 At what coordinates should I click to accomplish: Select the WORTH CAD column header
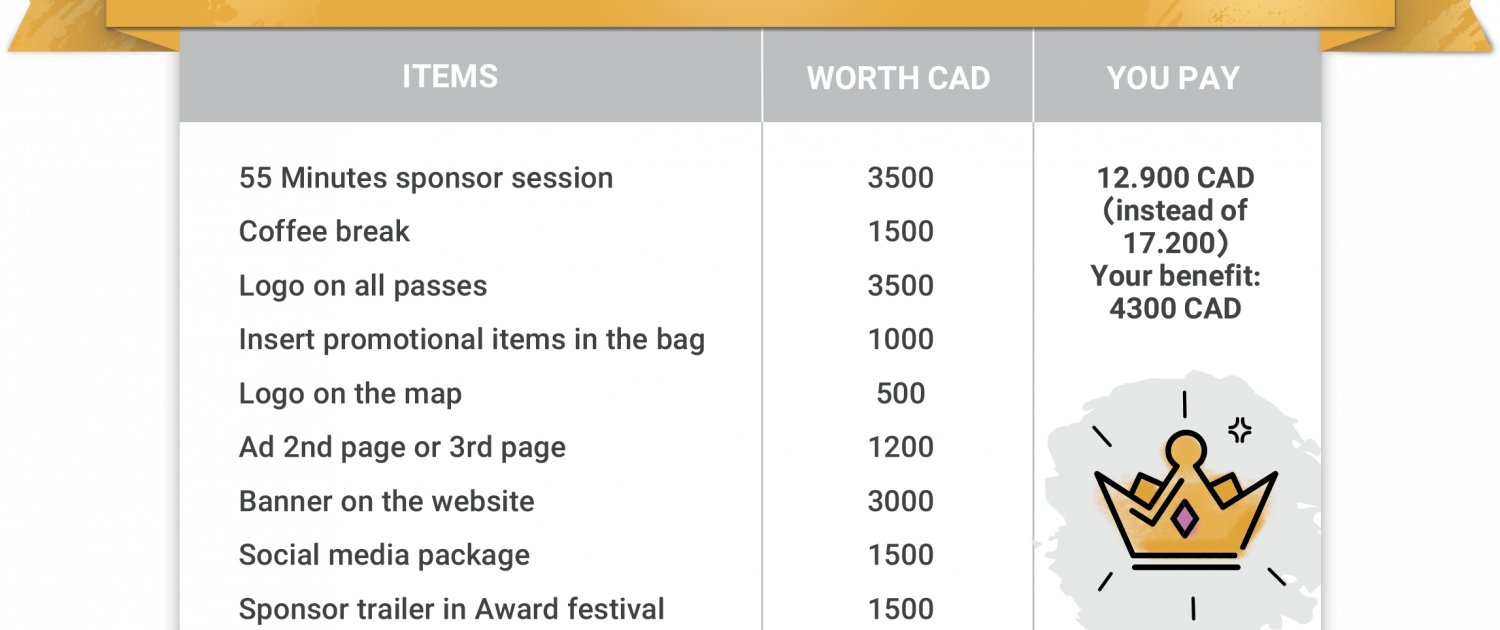(x=898, y=79)
